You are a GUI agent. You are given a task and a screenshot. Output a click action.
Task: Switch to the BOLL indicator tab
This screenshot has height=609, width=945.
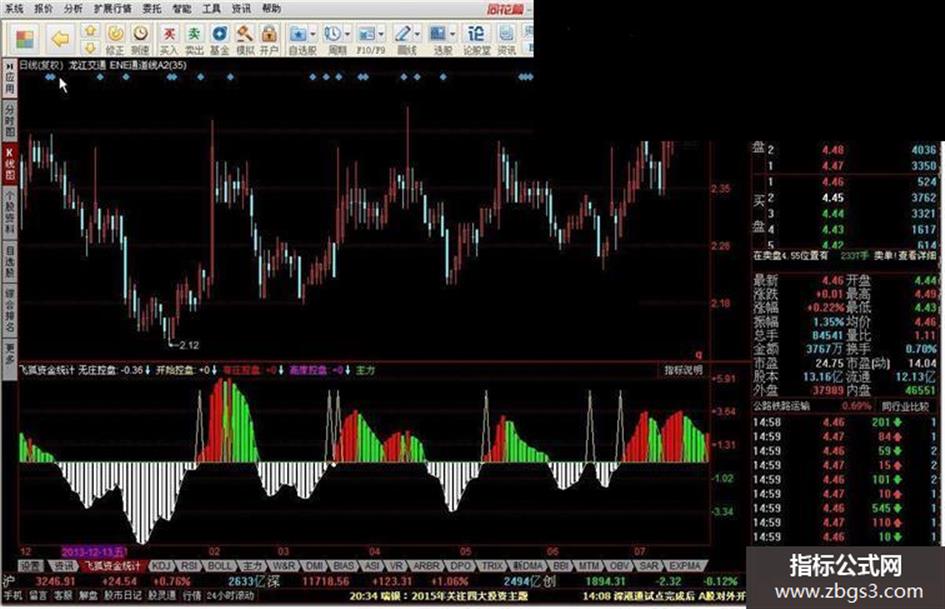(219, 566)
